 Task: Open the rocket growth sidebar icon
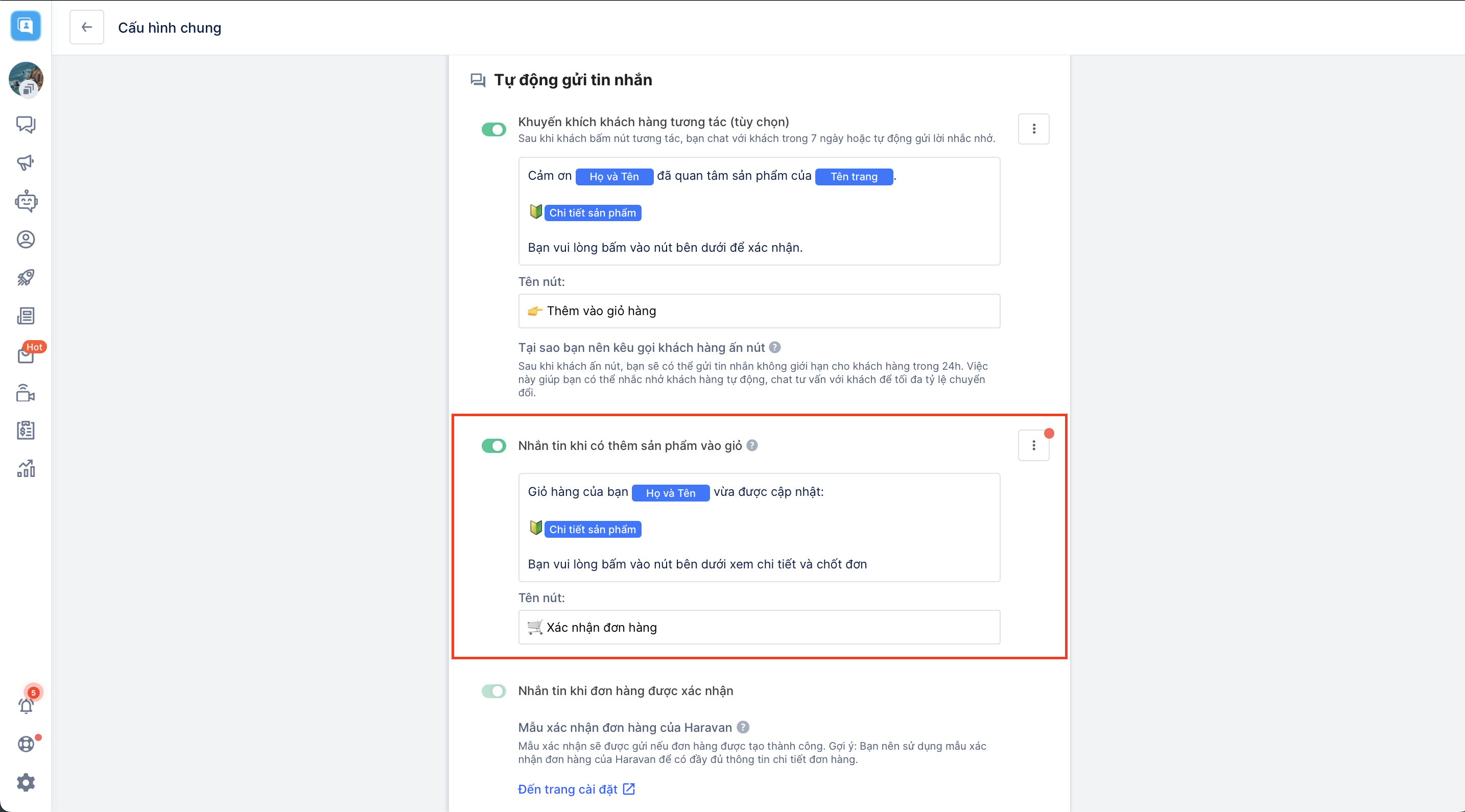click(26, 277)
